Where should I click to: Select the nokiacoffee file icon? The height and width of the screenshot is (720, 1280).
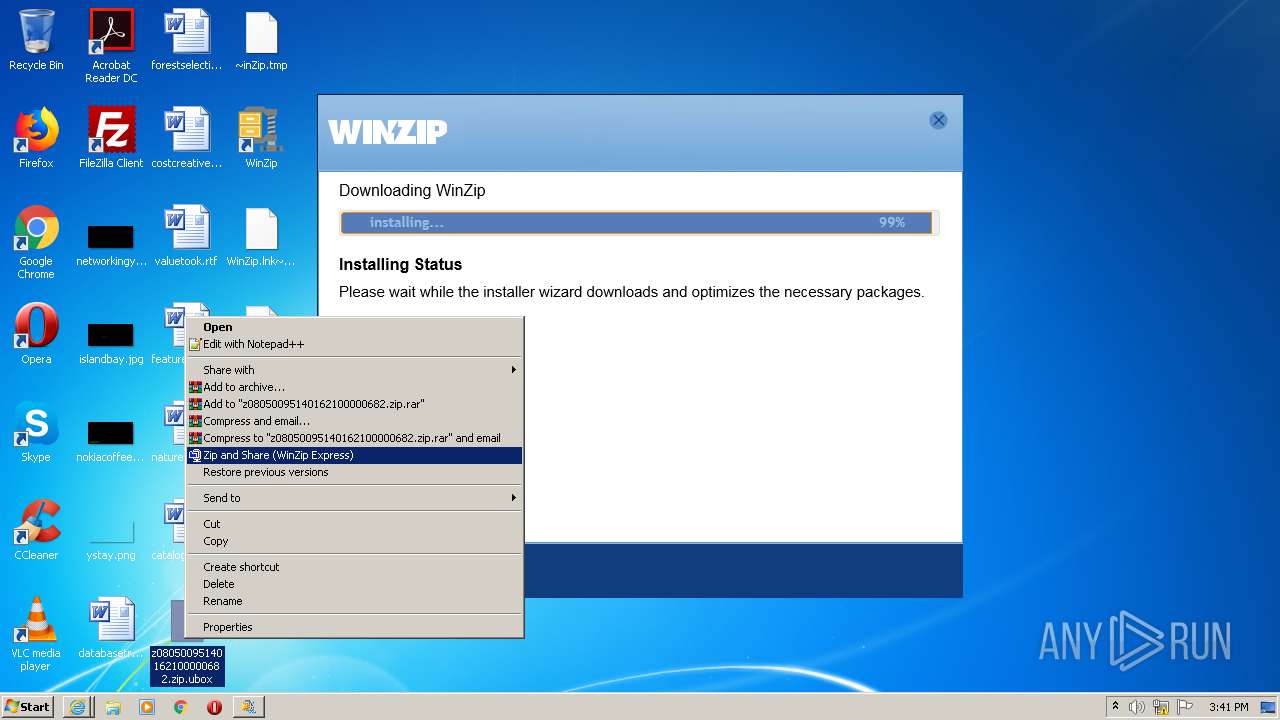[x=111, y=441]
